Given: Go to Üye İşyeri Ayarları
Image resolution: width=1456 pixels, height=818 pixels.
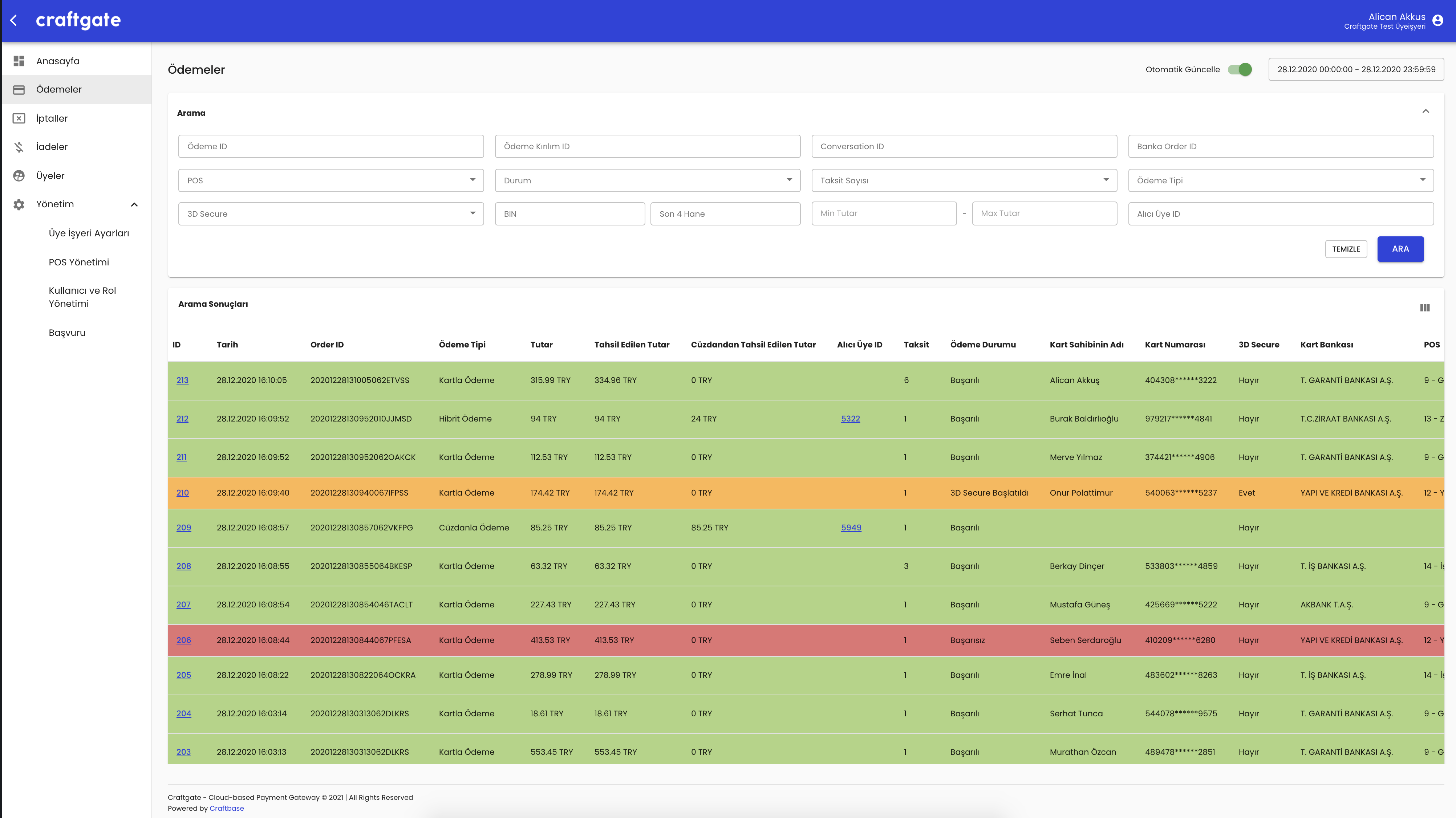Looking at the screenshot, I should click(89, 233).
